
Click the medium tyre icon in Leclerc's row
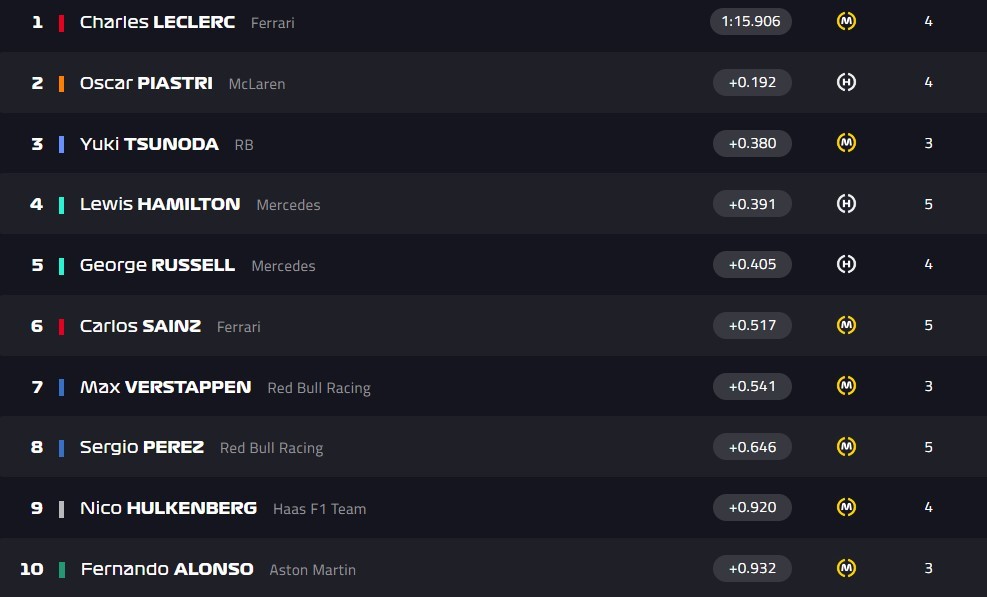pos(846,21)
